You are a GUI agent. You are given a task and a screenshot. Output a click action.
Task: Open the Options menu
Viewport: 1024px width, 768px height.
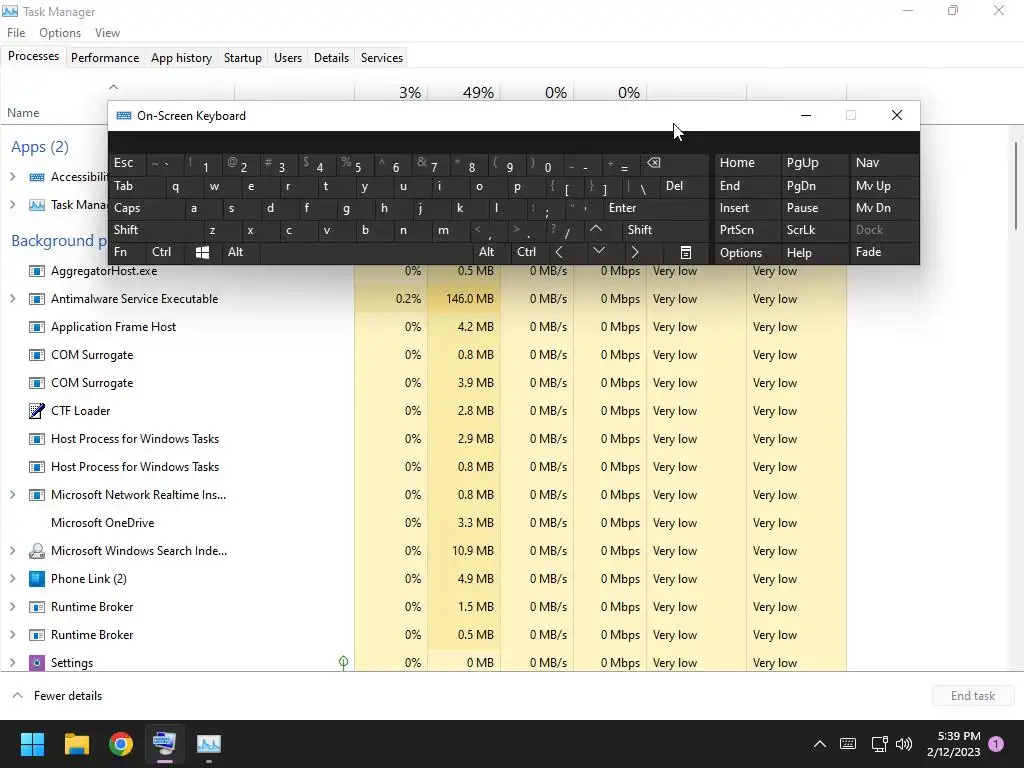tap(59, 33)
